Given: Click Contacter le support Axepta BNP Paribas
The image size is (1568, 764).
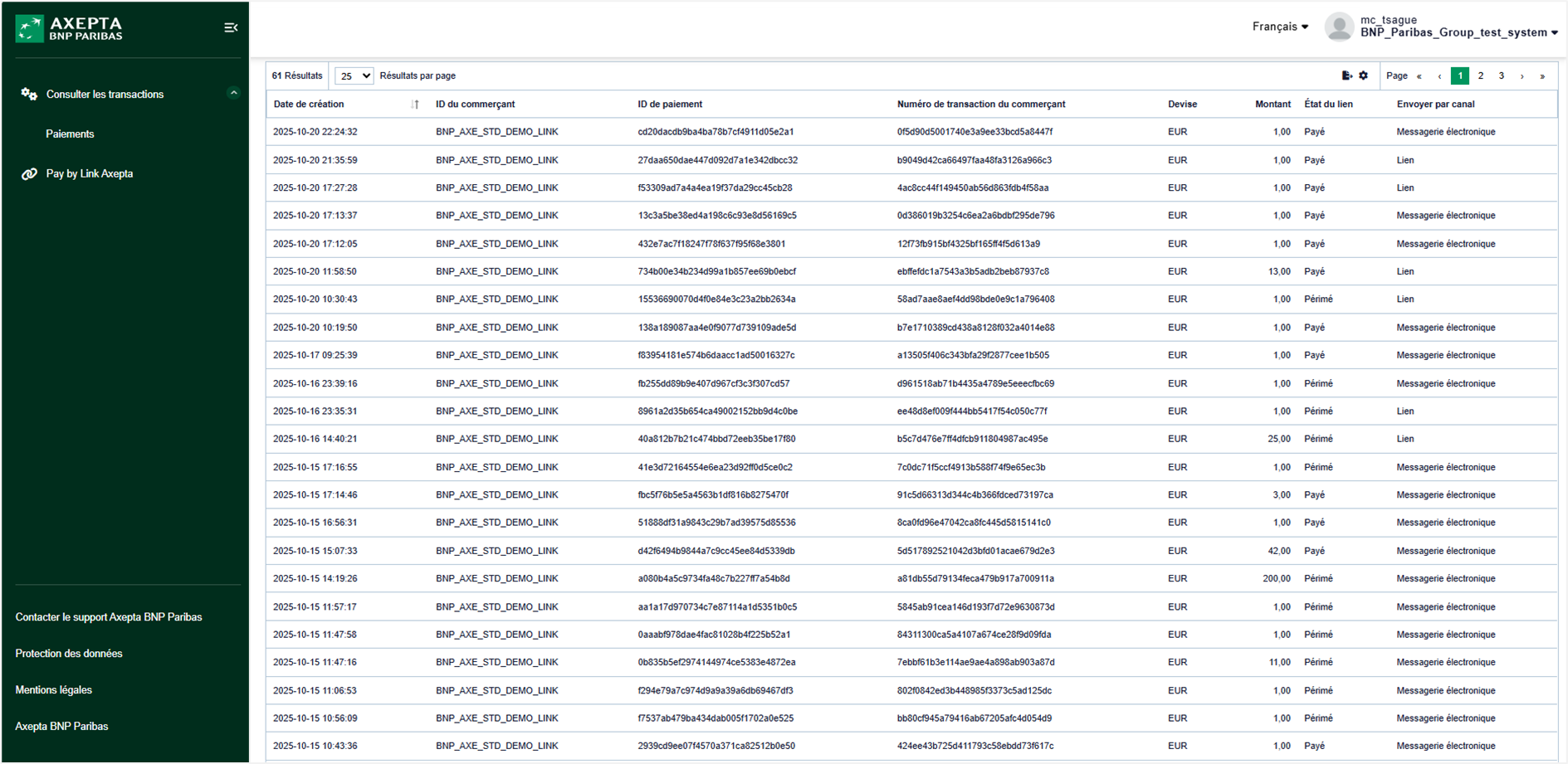Looking at the screenshot, I should (109, 617).
